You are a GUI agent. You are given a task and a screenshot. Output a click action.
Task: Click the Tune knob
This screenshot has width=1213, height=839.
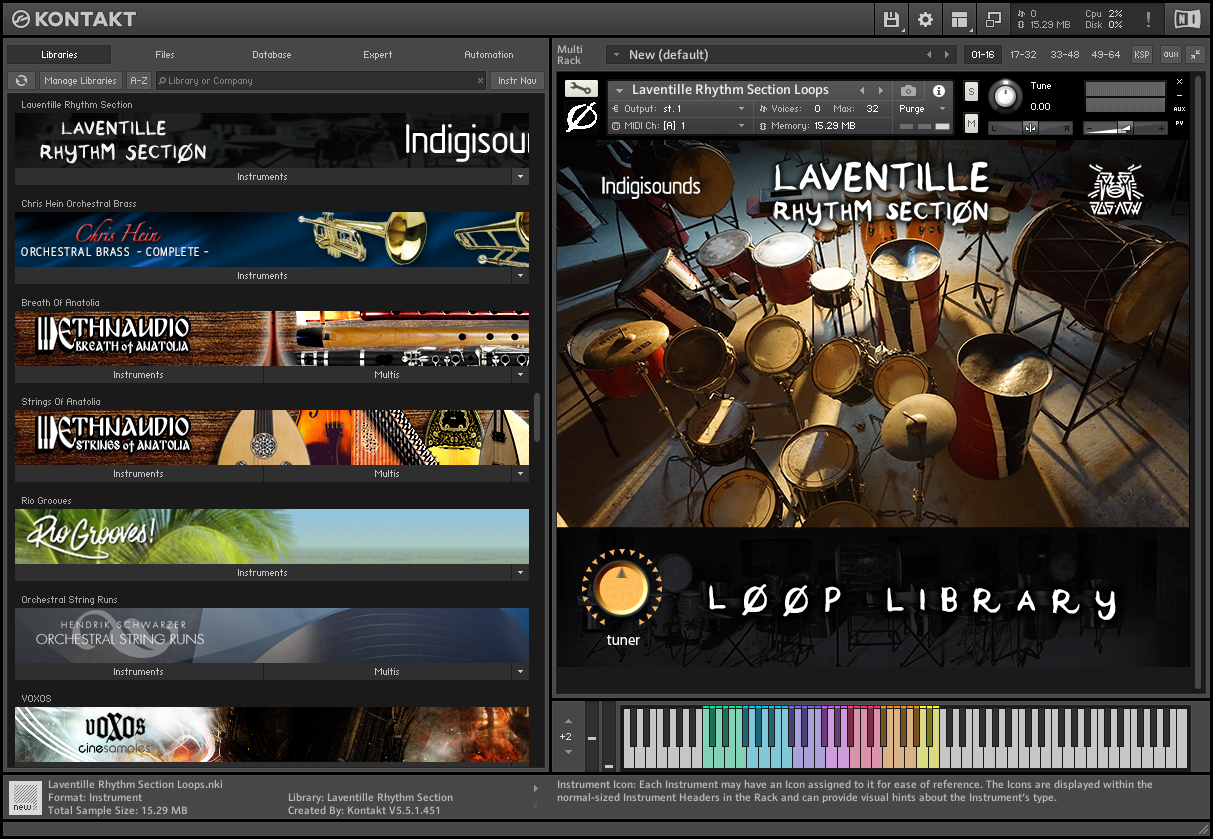[x=1007, y=96]
